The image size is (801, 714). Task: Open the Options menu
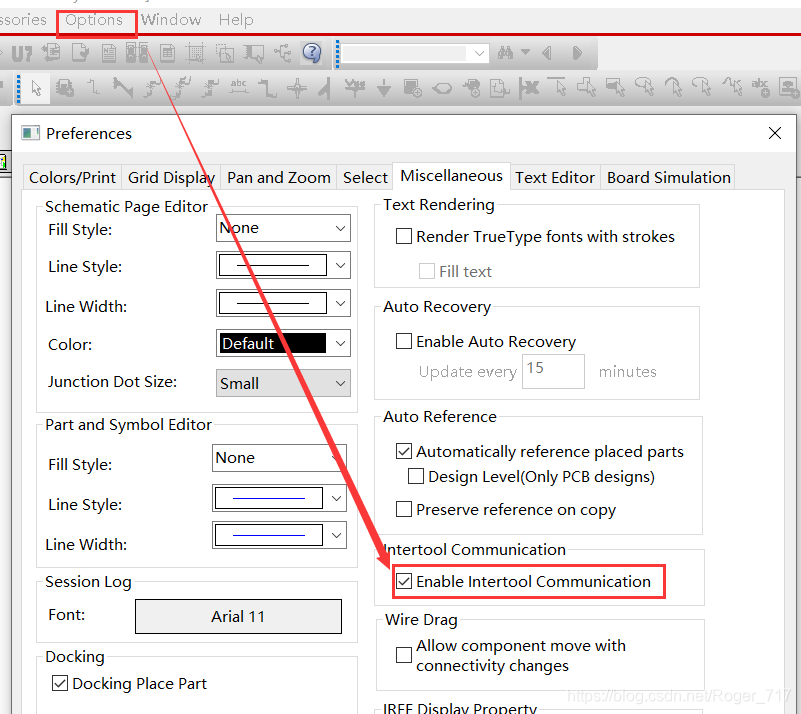point(94,20)
